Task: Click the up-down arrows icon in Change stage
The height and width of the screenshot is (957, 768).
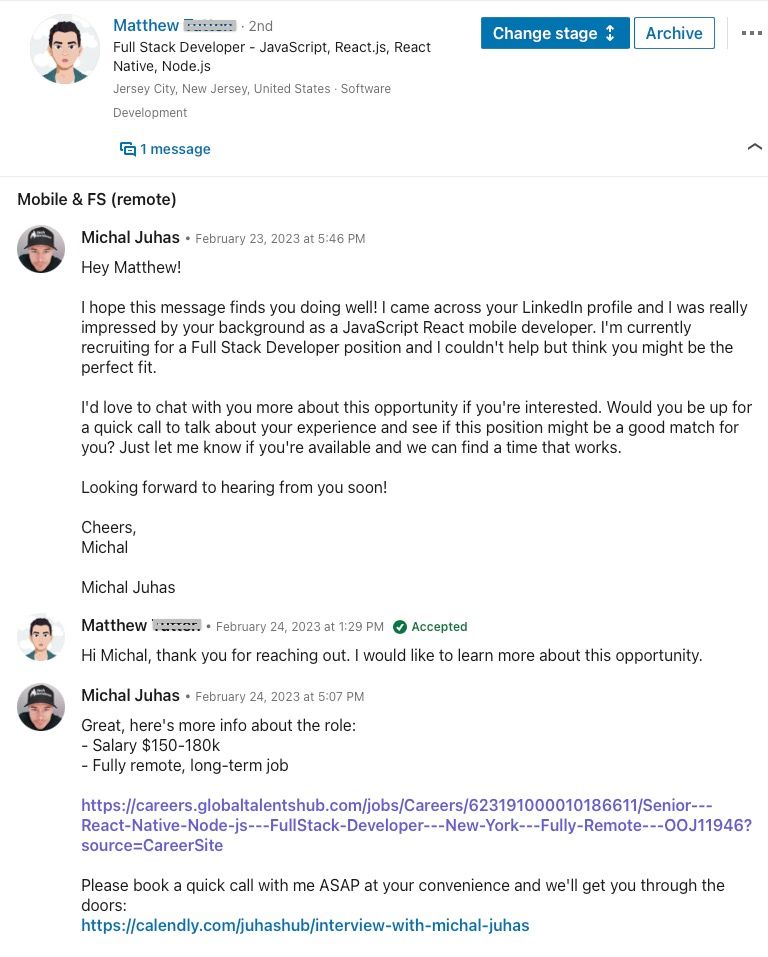Action: coord(610,33)
